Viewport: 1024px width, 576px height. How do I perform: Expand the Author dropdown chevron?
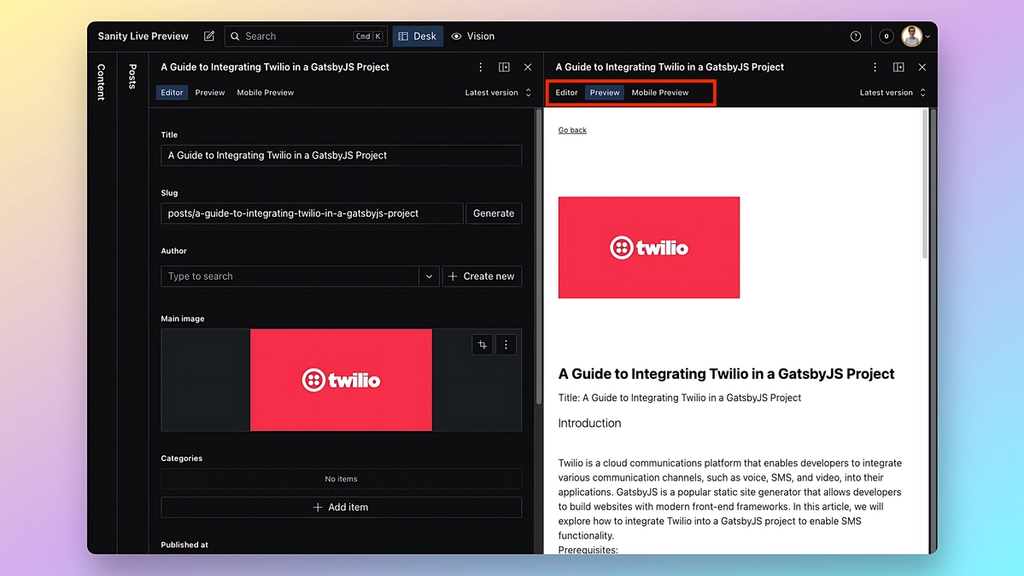[429, 276]
